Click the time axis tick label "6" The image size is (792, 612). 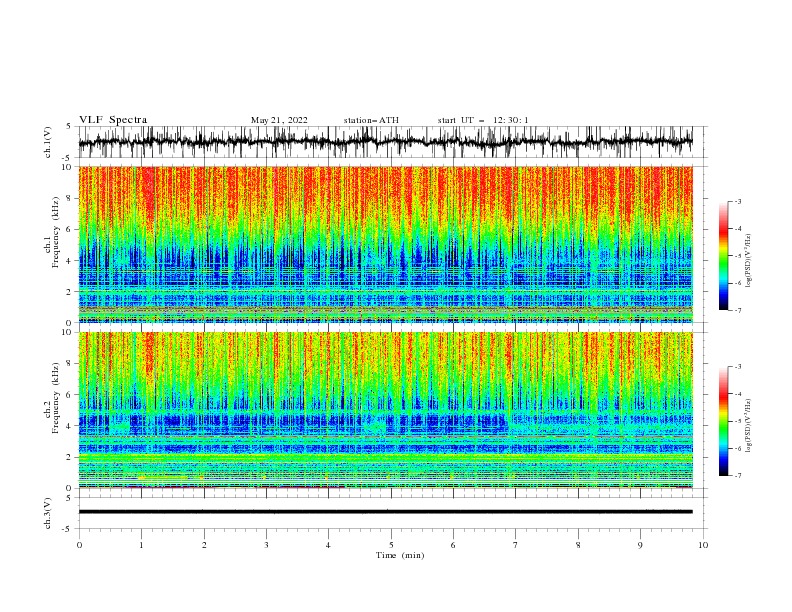tap(453, 545)
